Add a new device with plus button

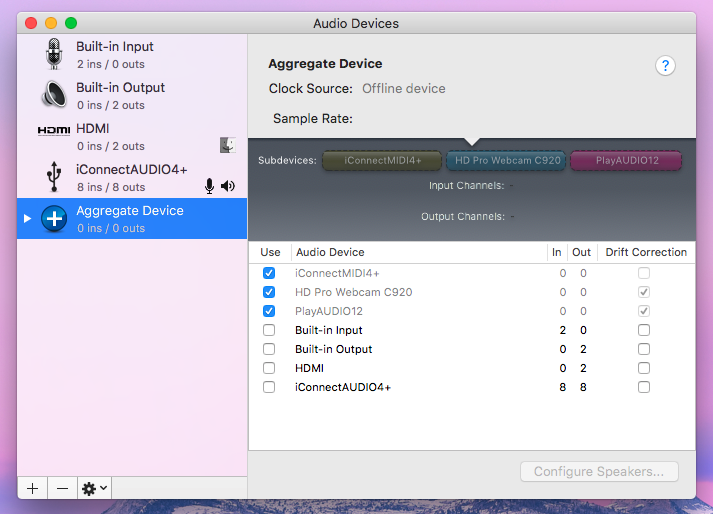click(32, 489)
